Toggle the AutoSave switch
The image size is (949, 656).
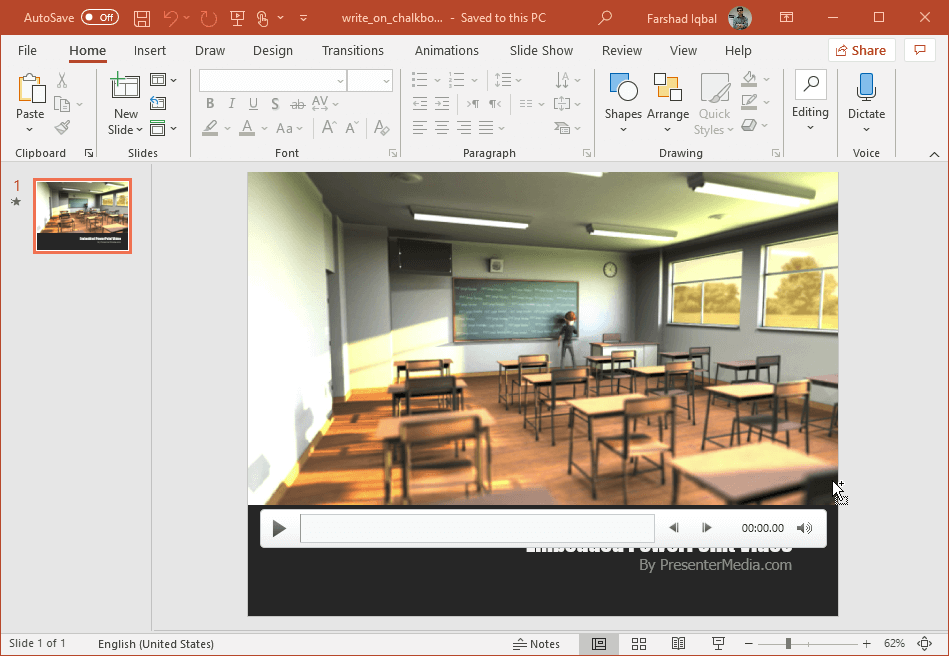point(100,18)
